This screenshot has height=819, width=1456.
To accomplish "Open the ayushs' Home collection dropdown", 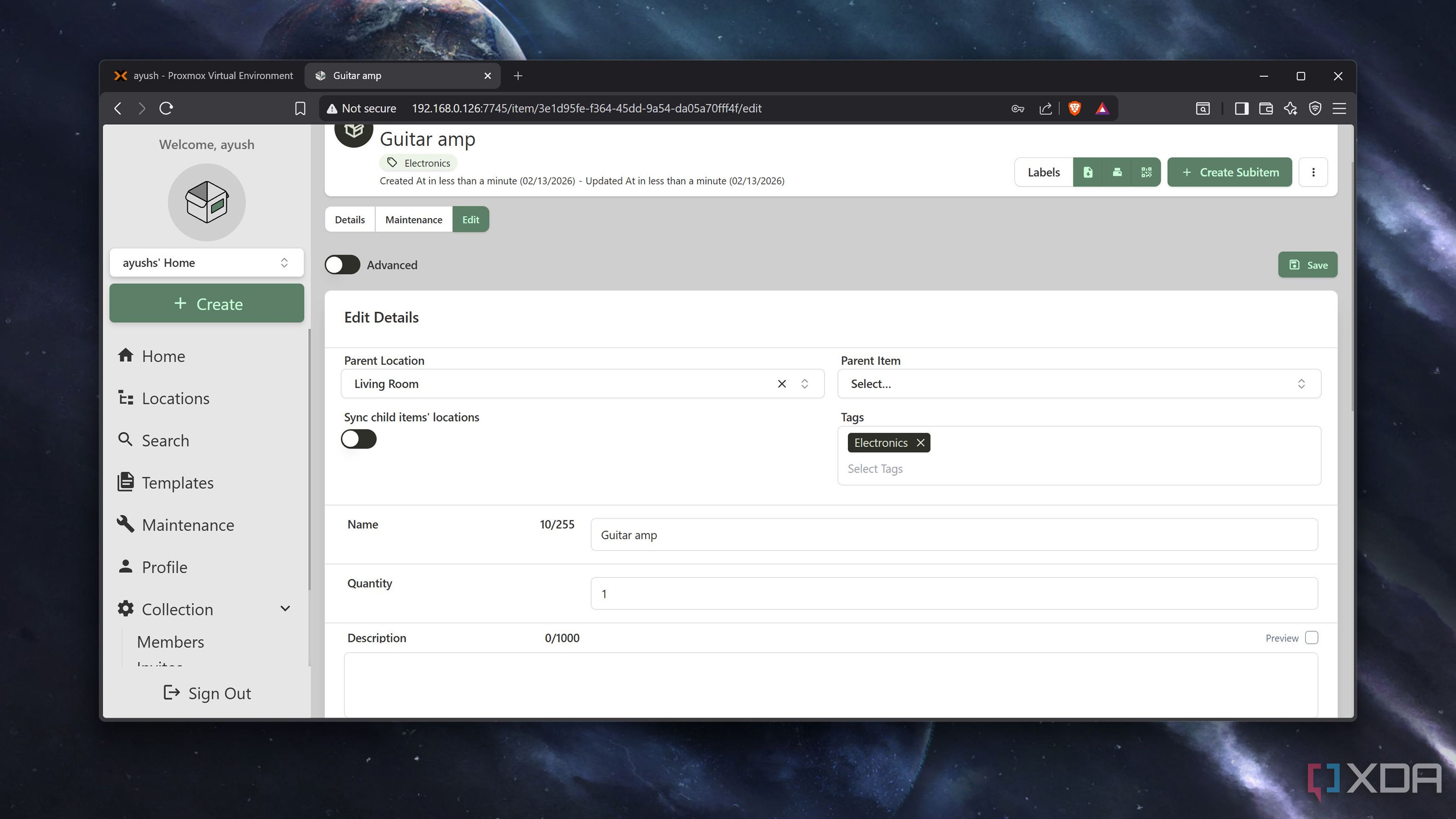I will (206, 262).
